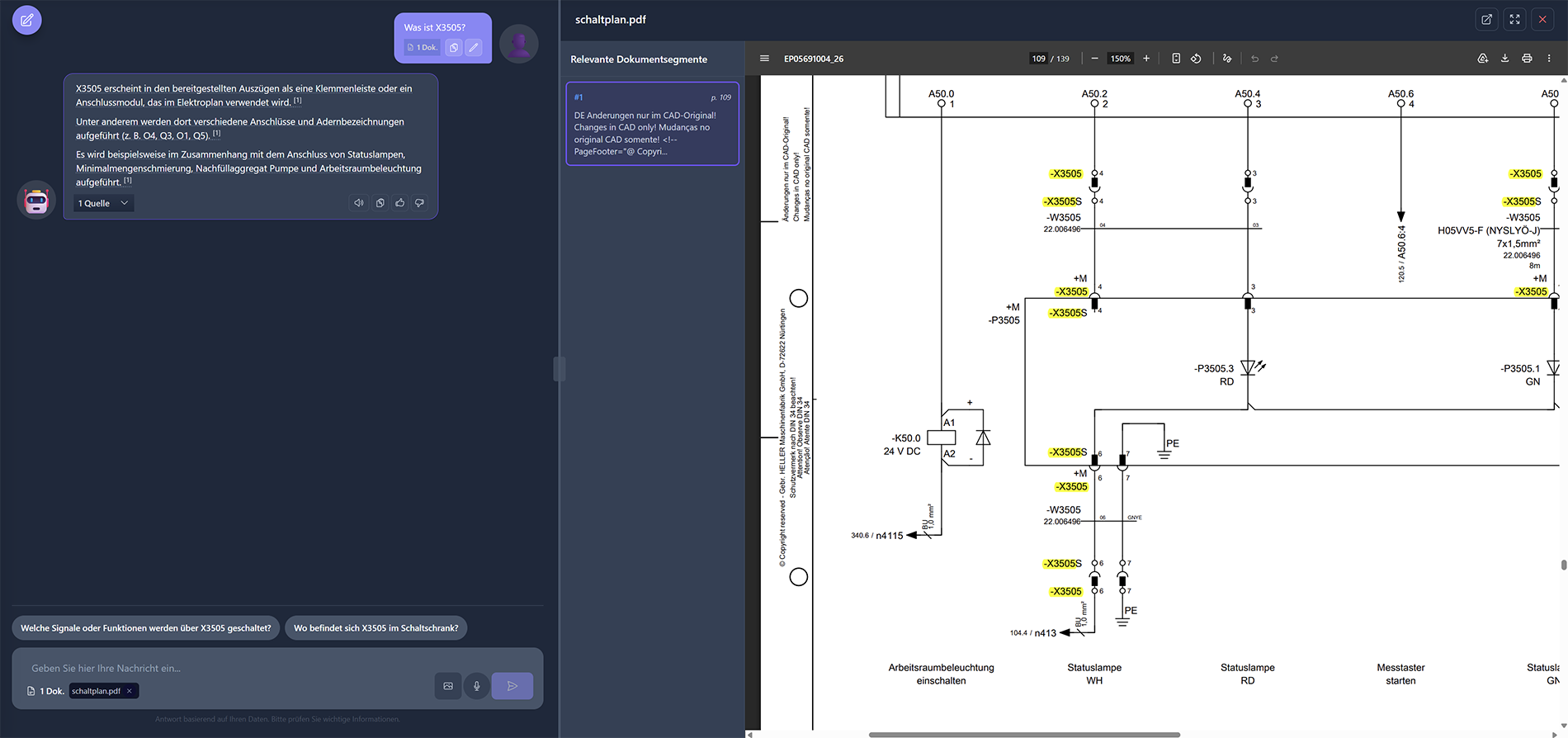Open the PDF viewer more-actions menu
Screen dimensions: 1568x738
(x=1549, y=59)
